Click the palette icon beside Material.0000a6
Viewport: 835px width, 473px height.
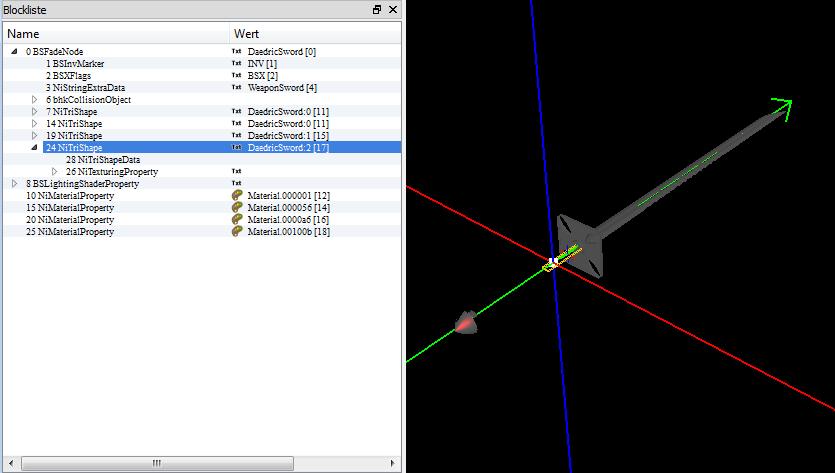tap(237, 220)
